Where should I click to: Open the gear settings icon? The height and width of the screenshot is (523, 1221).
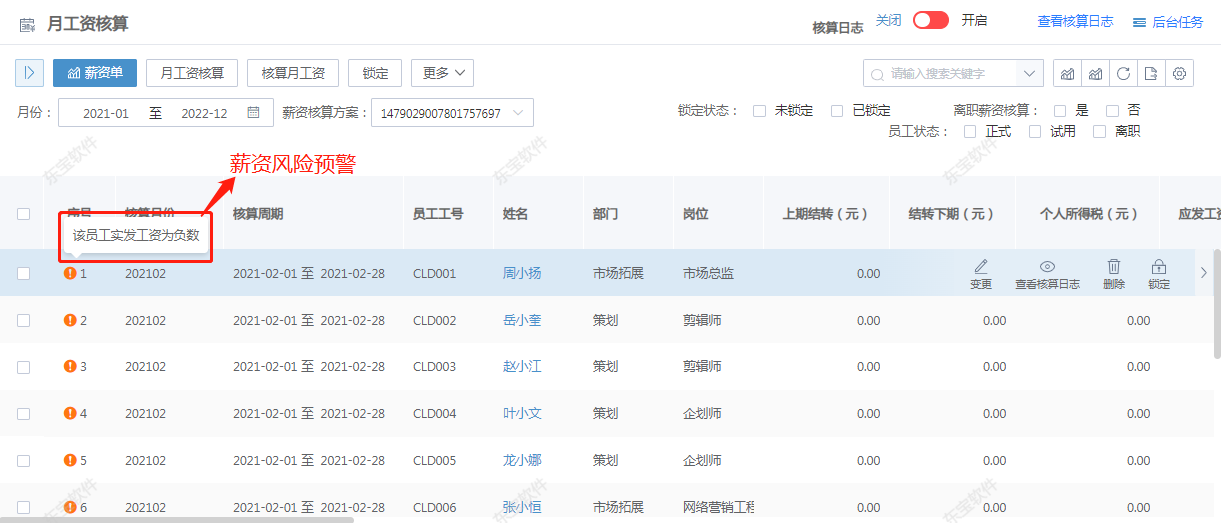pos(1180,73)
